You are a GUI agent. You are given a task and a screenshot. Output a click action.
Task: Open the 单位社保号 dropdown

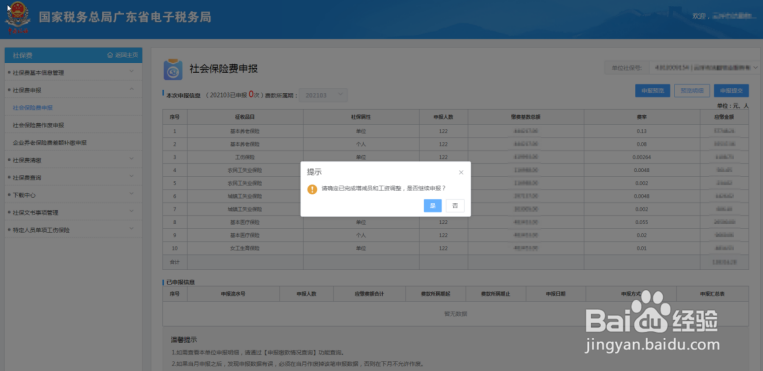(705, 68)
